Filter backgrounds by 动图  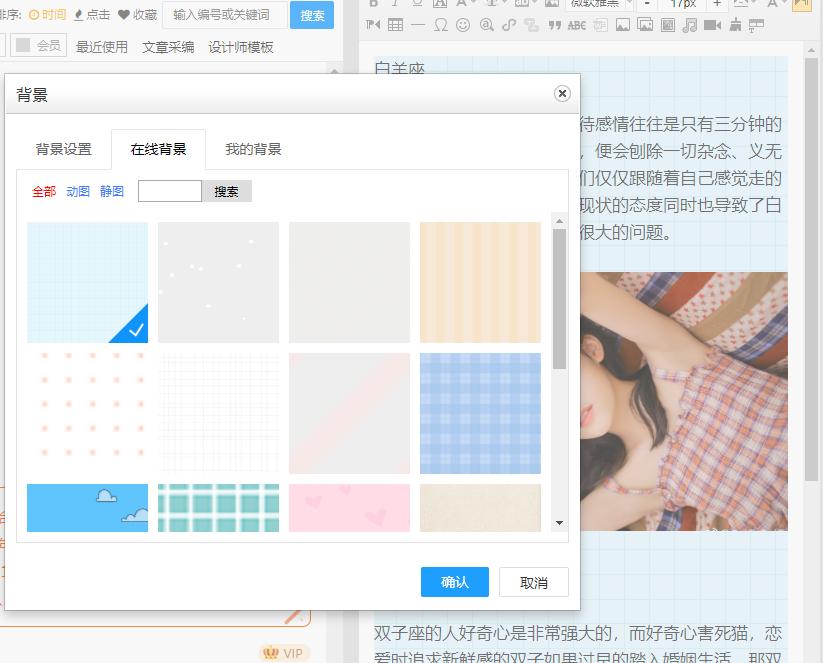click(x=77, y=191)
